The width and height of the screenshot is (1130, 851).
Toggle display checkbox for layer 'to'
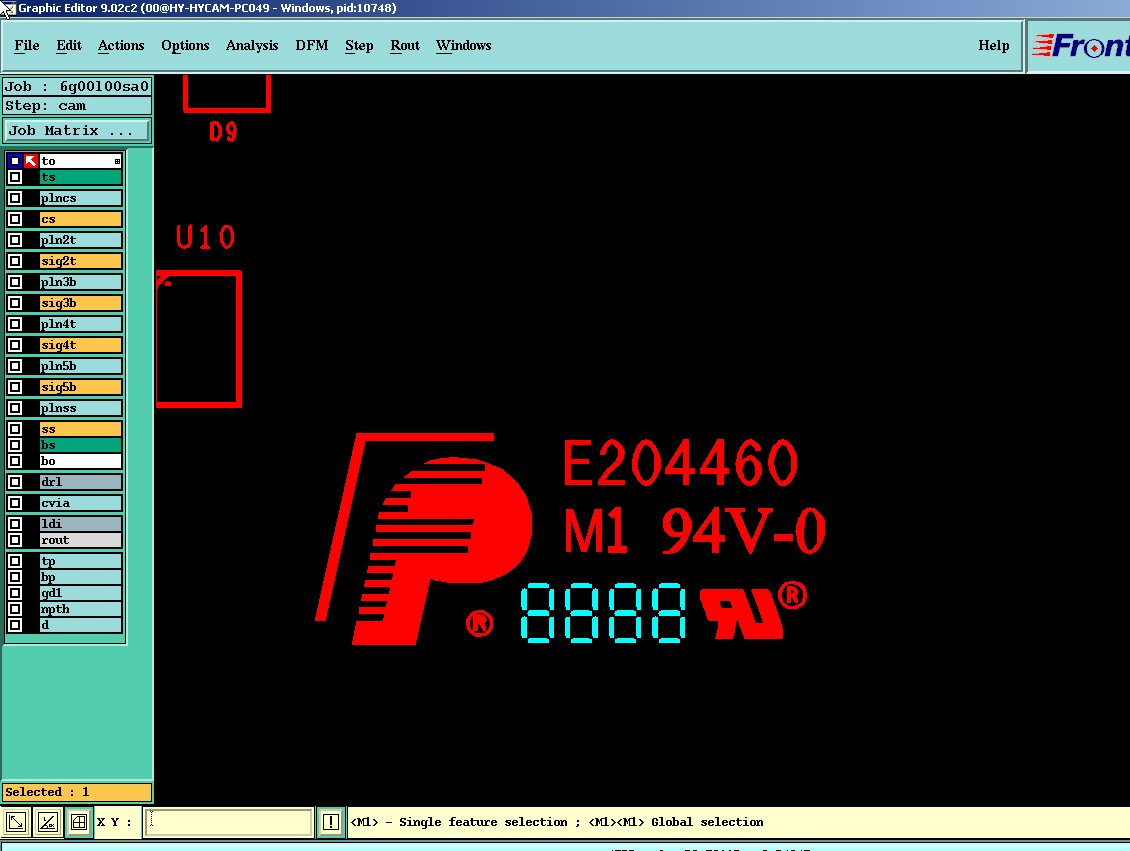[x=14, y=161]
